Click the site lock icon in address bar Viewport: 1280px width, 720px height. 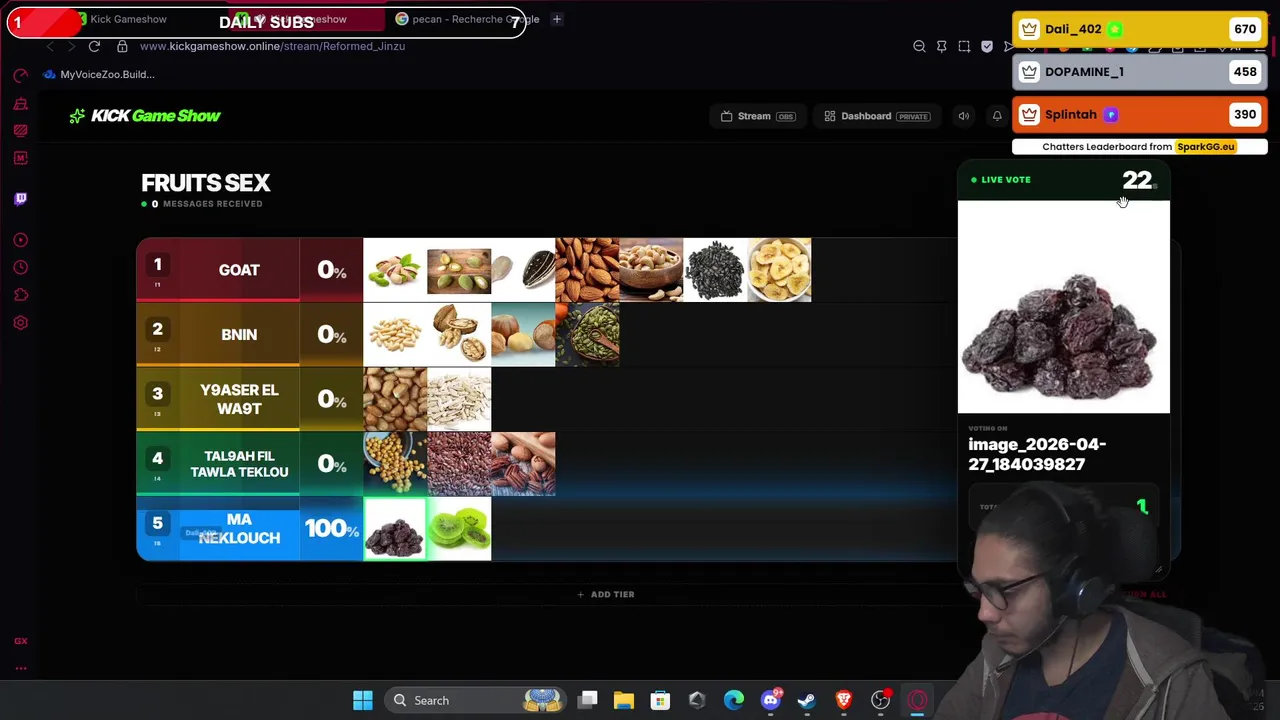point(122,46)
